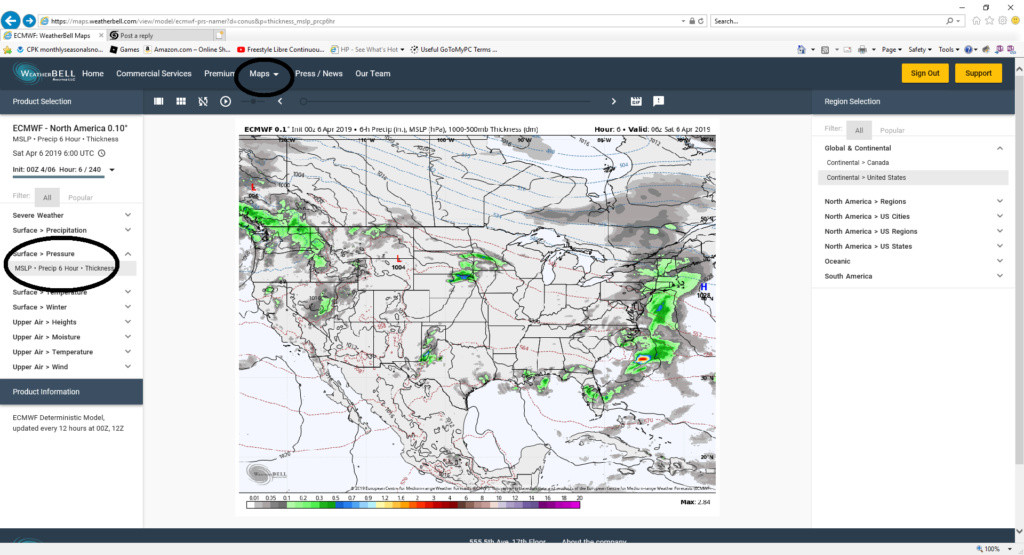
Task: Expand Surface > Precipitation category
Action: pyautogui.click(x=72, y=230)
